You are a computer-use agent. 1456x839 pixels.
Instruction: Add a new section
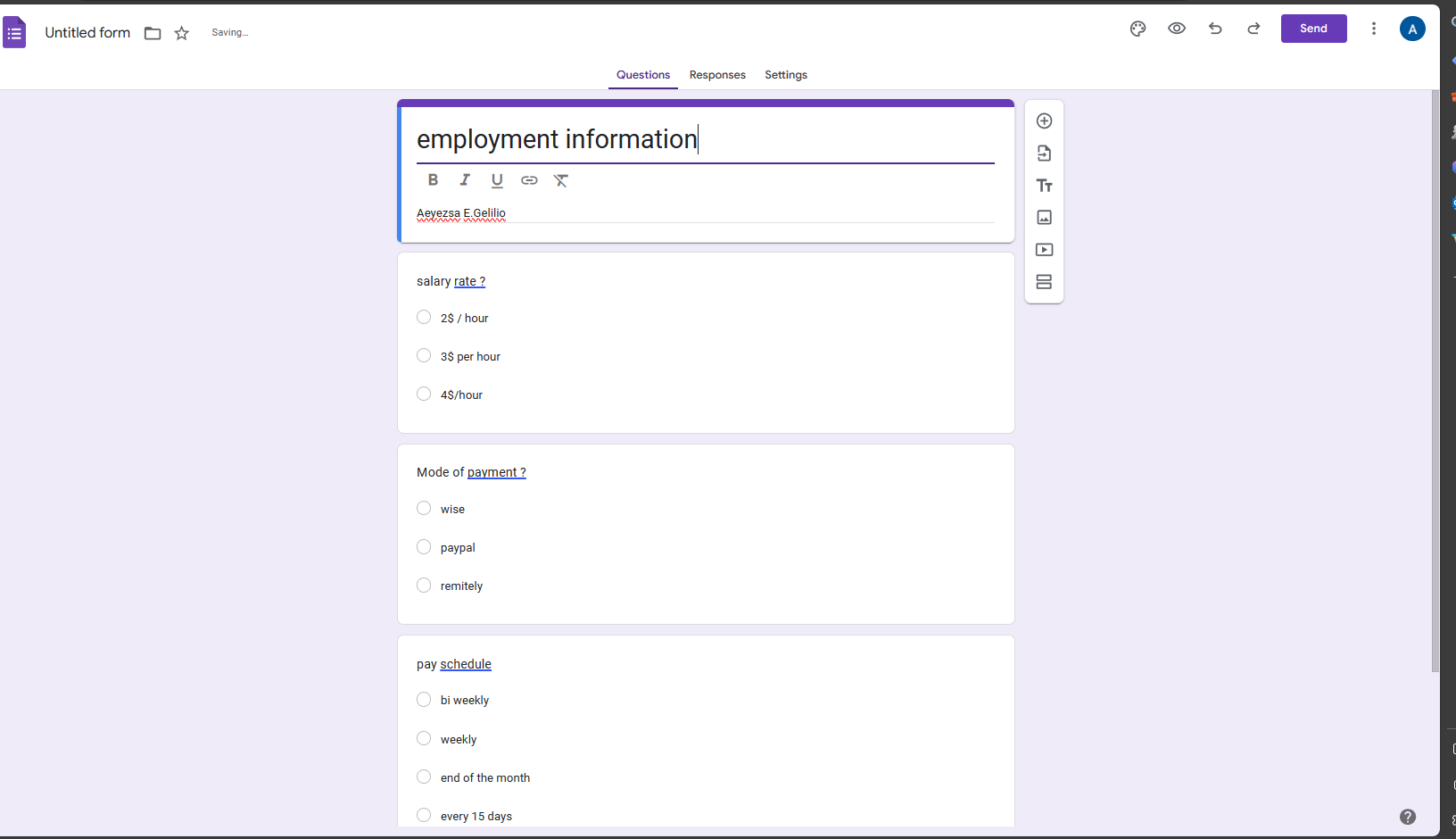(1044, 282)
